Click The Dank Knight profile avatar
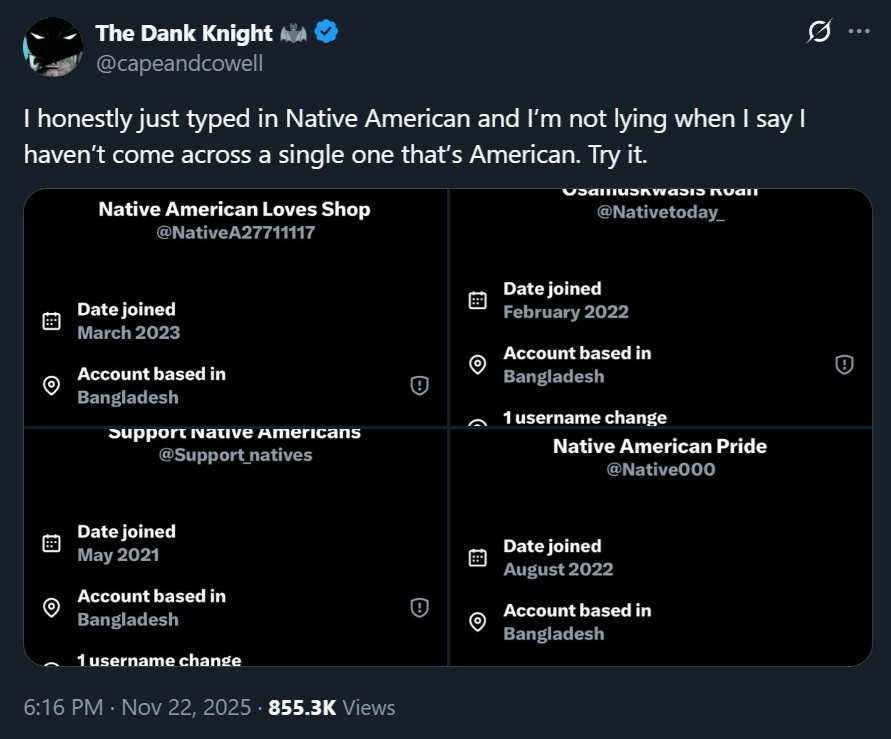 tap(51, 47)
